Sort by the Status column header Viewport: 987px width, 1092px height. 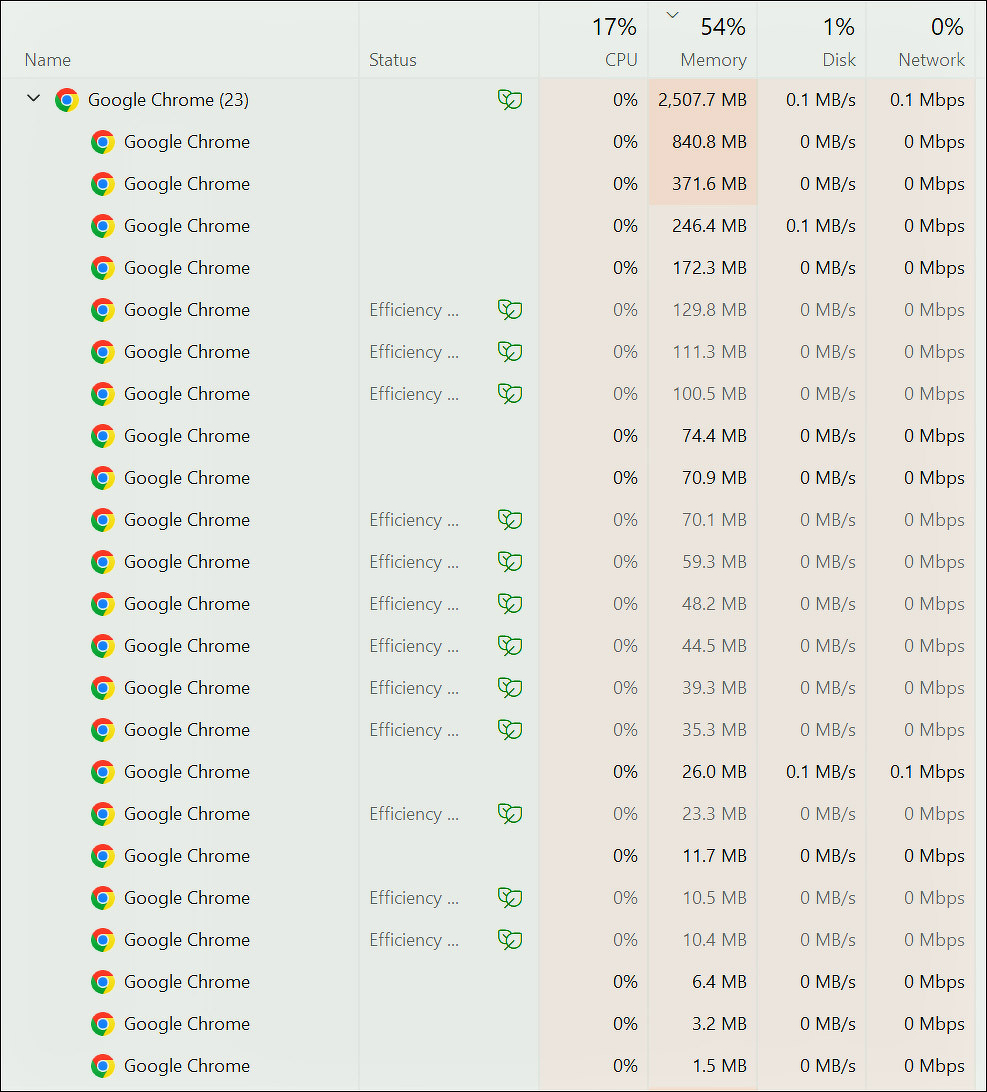coord(392,60)
